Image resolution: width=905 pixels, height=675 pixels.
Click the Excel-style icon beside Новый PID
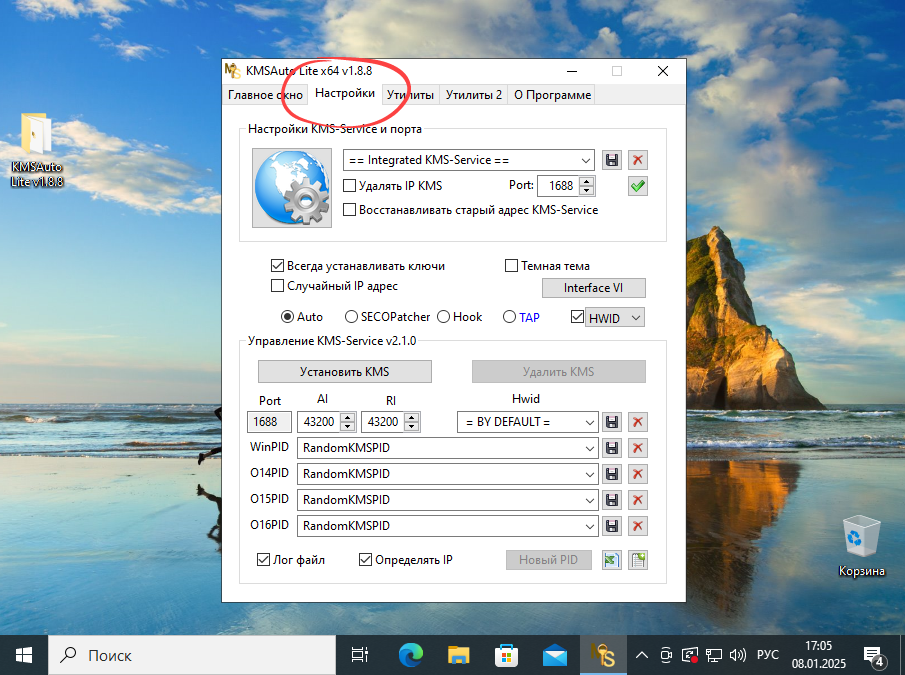(x=612, y=560)
